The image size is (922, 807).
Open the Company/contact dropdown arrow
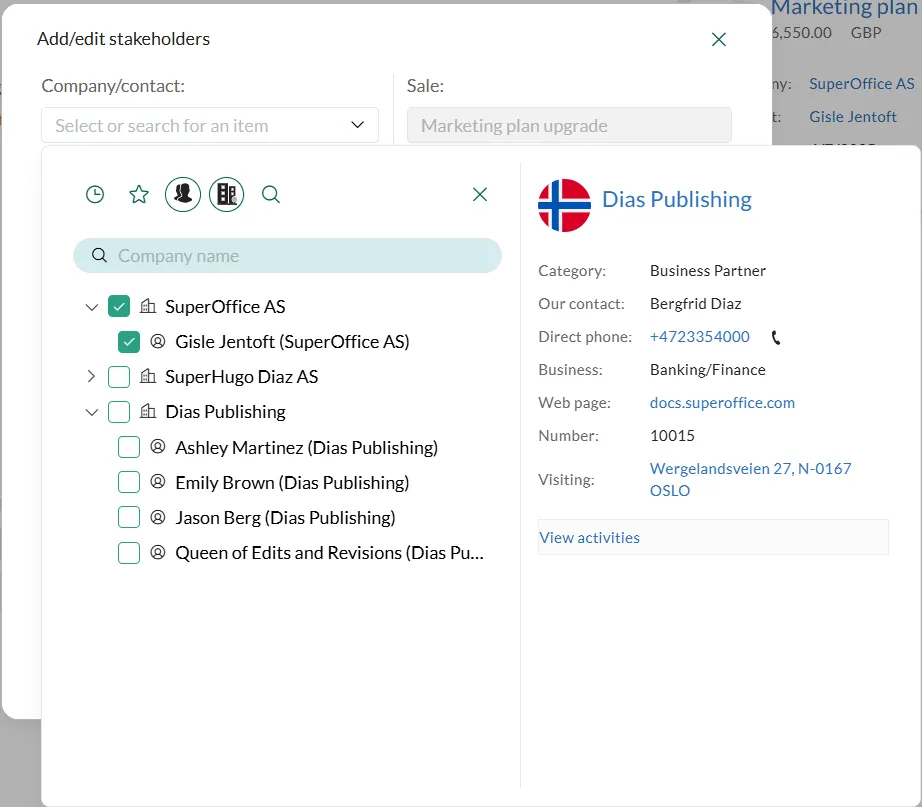click(358, 126)
